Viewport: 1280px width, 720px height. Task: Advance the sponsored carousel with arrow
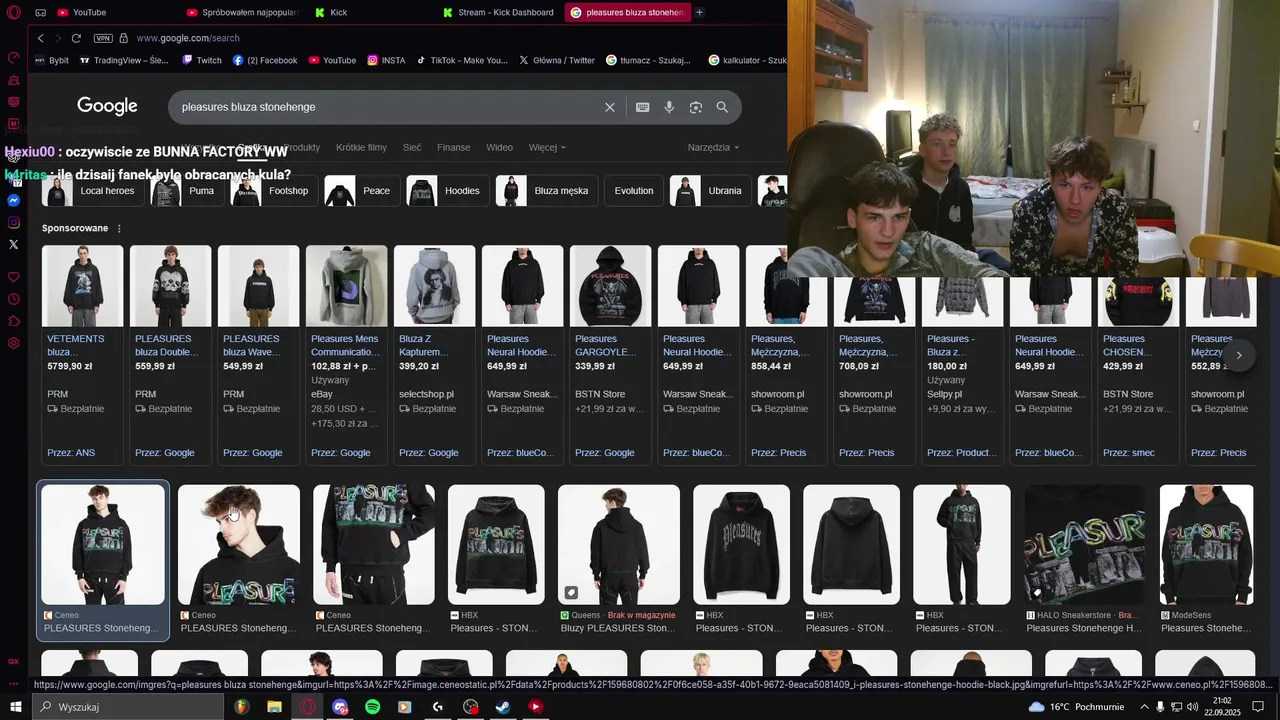pos(1239,355)
